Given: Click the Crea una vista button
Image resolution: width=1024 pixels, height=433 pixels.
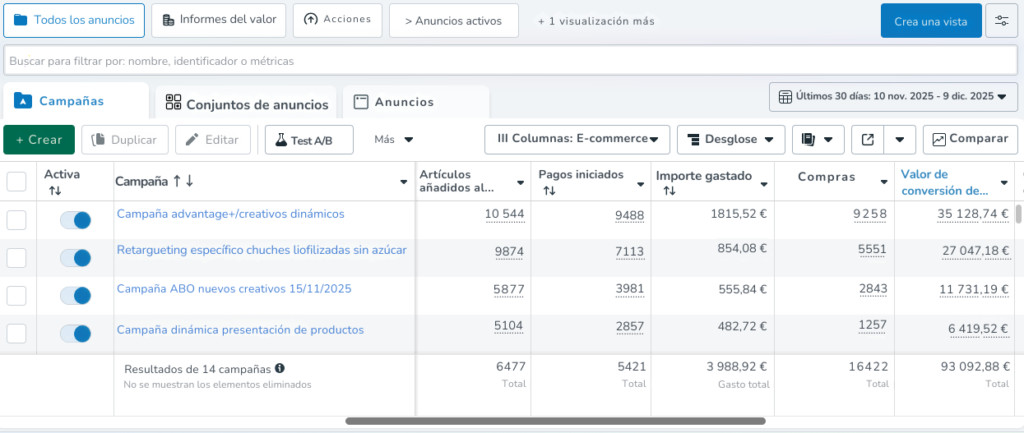Looking at the screenshot, I should [x=930, y=21].
